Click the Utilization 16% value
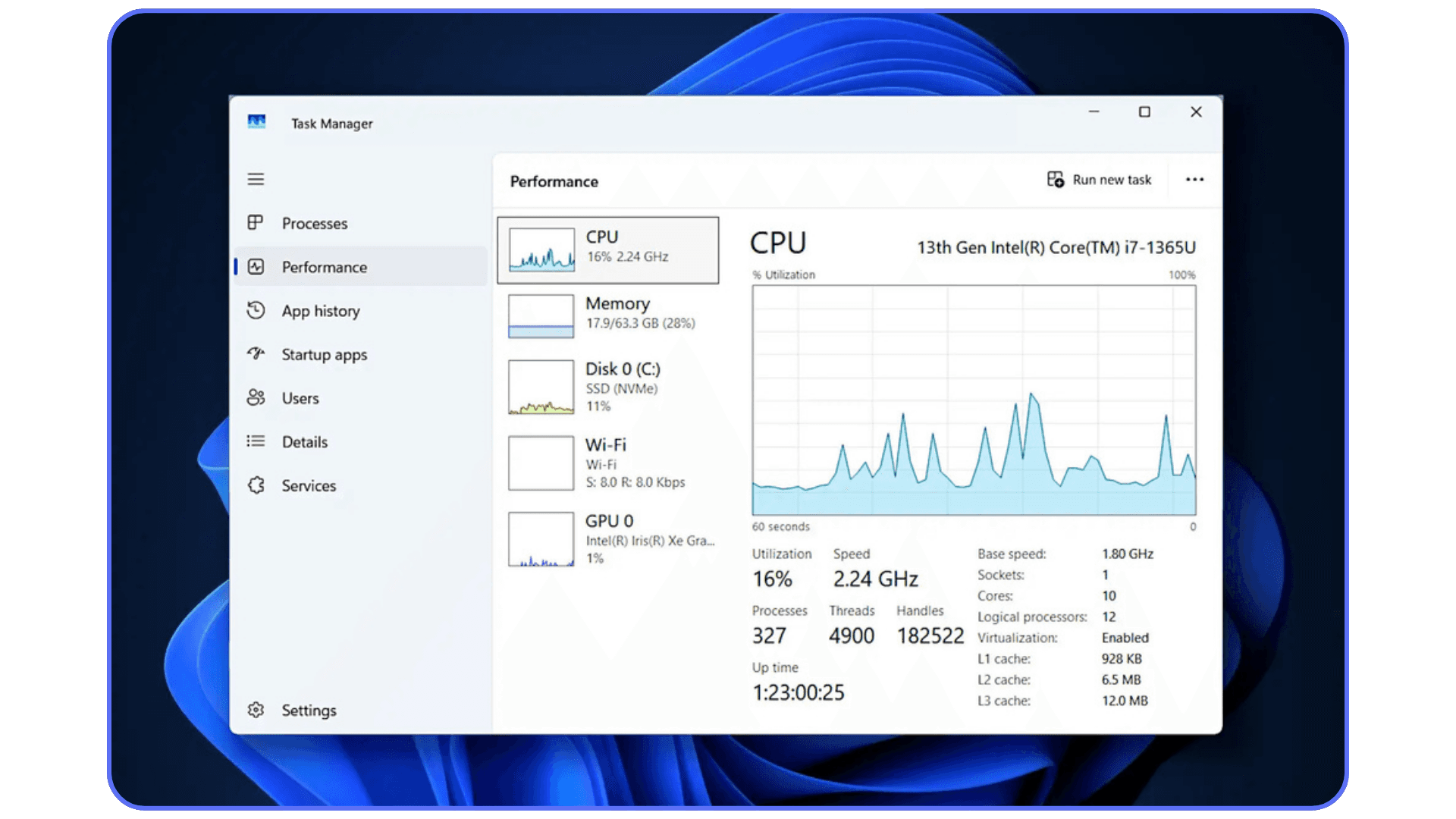The height and width of the screenshot is (819, 1456). [772, 579]
